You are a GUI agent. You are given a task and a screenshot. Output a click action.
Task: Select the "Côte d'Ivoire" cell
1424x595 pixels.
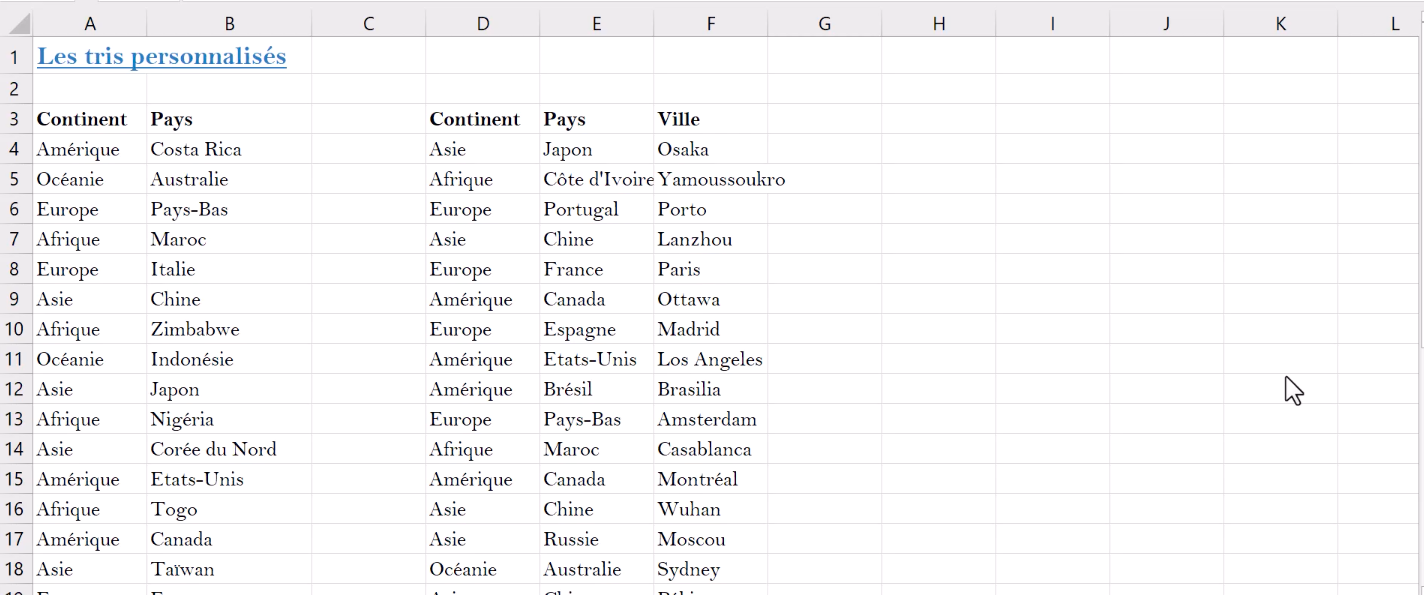pos(598,180)
